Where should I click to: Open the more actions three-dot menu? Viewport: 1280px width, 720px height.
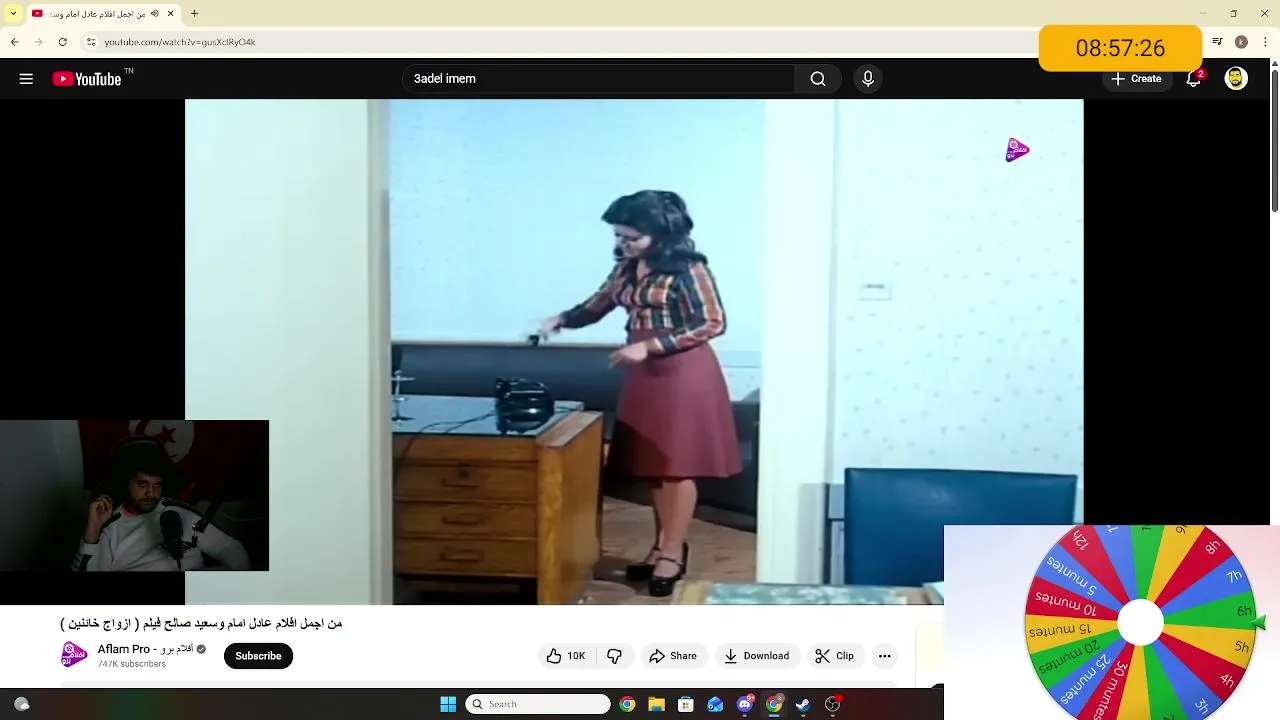[x=884, y=656]
